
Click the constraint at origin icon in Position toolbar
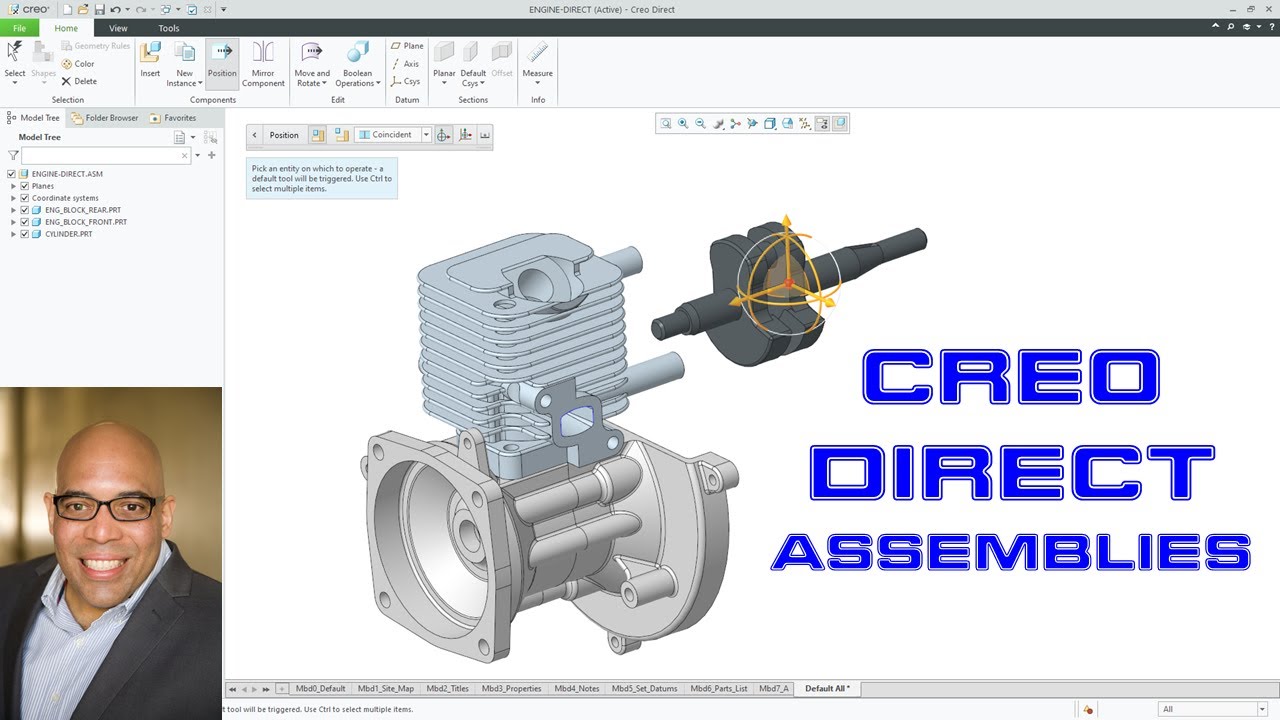[444, 135]
